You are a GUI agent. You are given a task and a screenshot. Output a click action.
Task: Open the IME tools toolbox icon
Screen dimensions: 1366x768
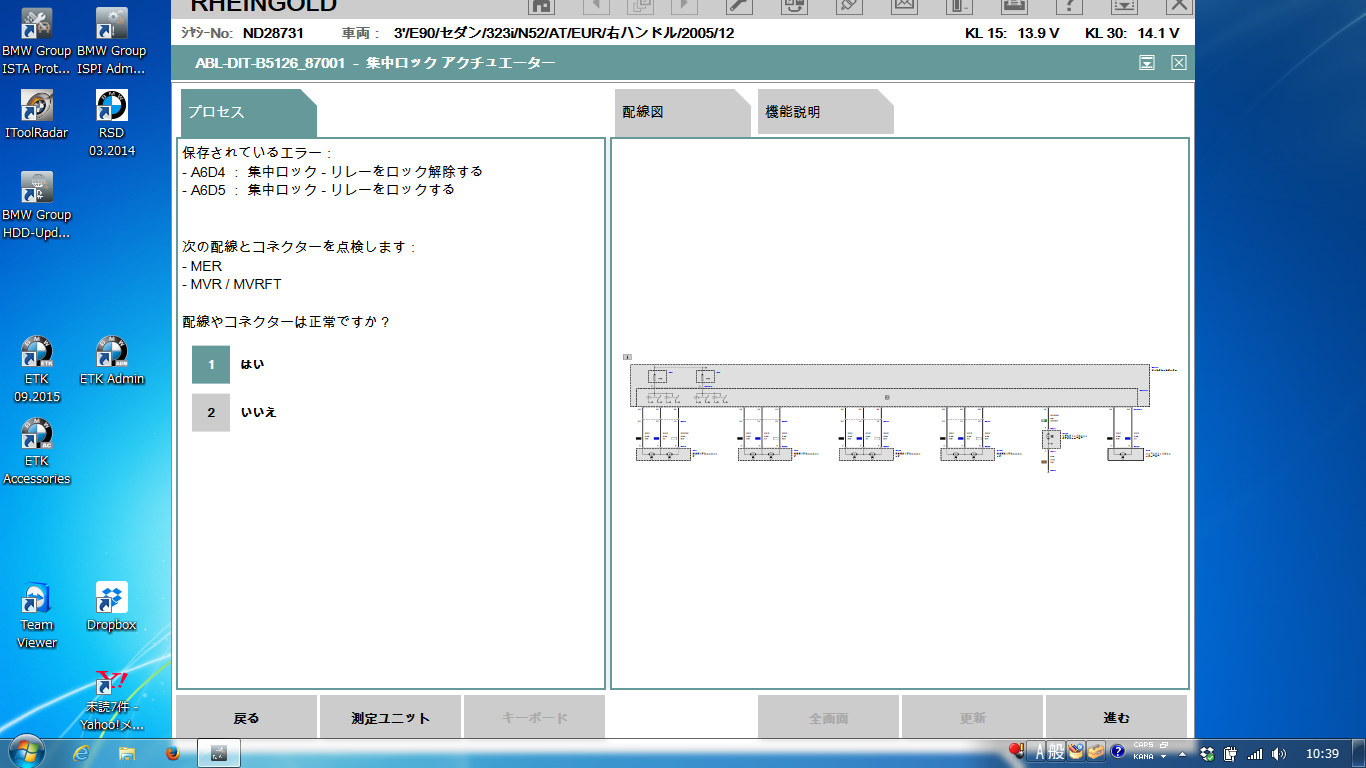pyautogui.click(x=1095, y=752)
